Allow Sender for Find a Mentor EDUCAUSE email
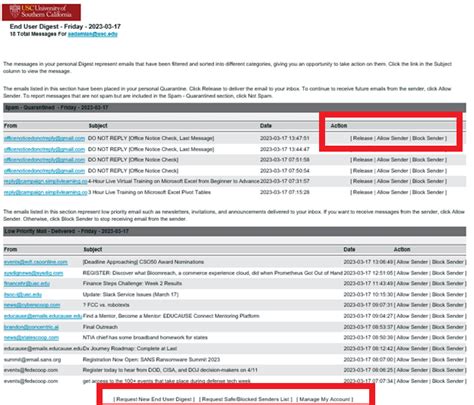474x405 pixels. 412,316
